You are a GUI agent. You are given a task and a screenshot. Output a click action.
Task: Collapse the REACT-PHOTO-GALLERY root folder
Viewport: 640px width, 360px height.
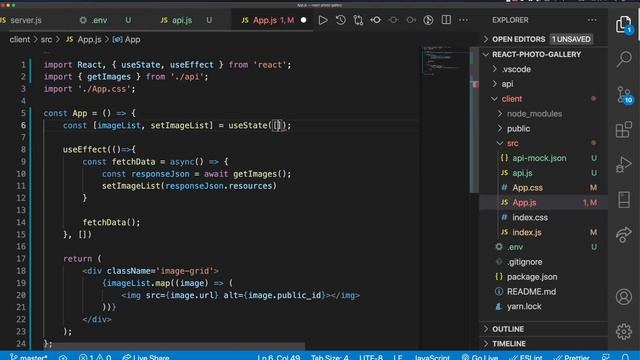click(543, 54)
